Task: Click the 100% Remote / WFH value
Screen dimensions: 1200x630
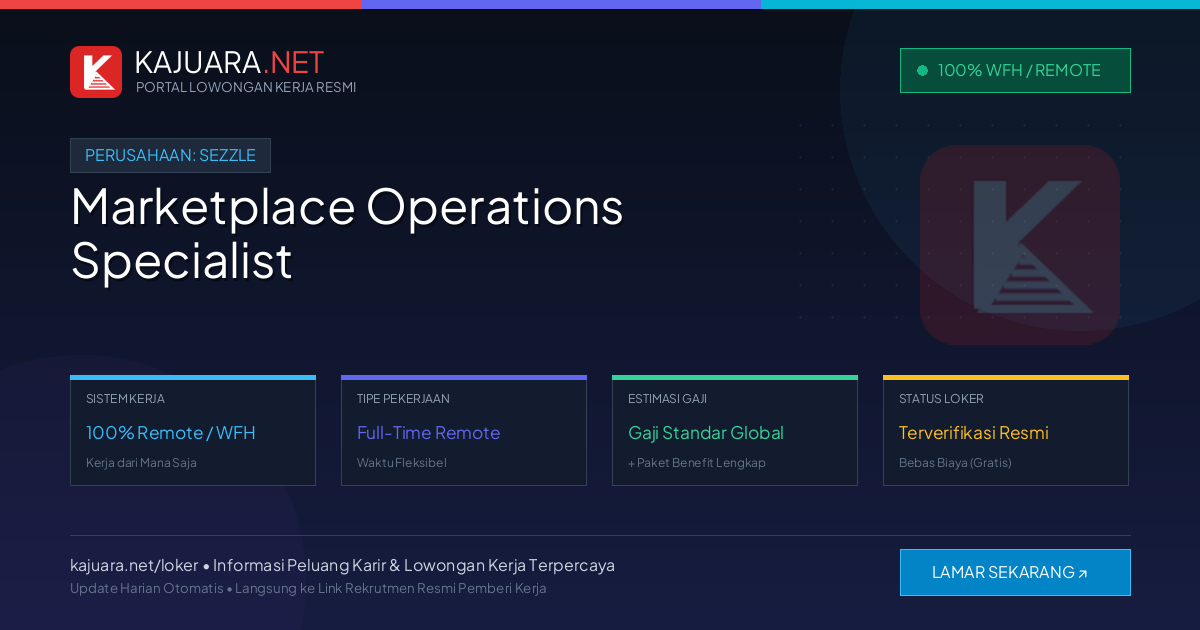Action: 171,433
